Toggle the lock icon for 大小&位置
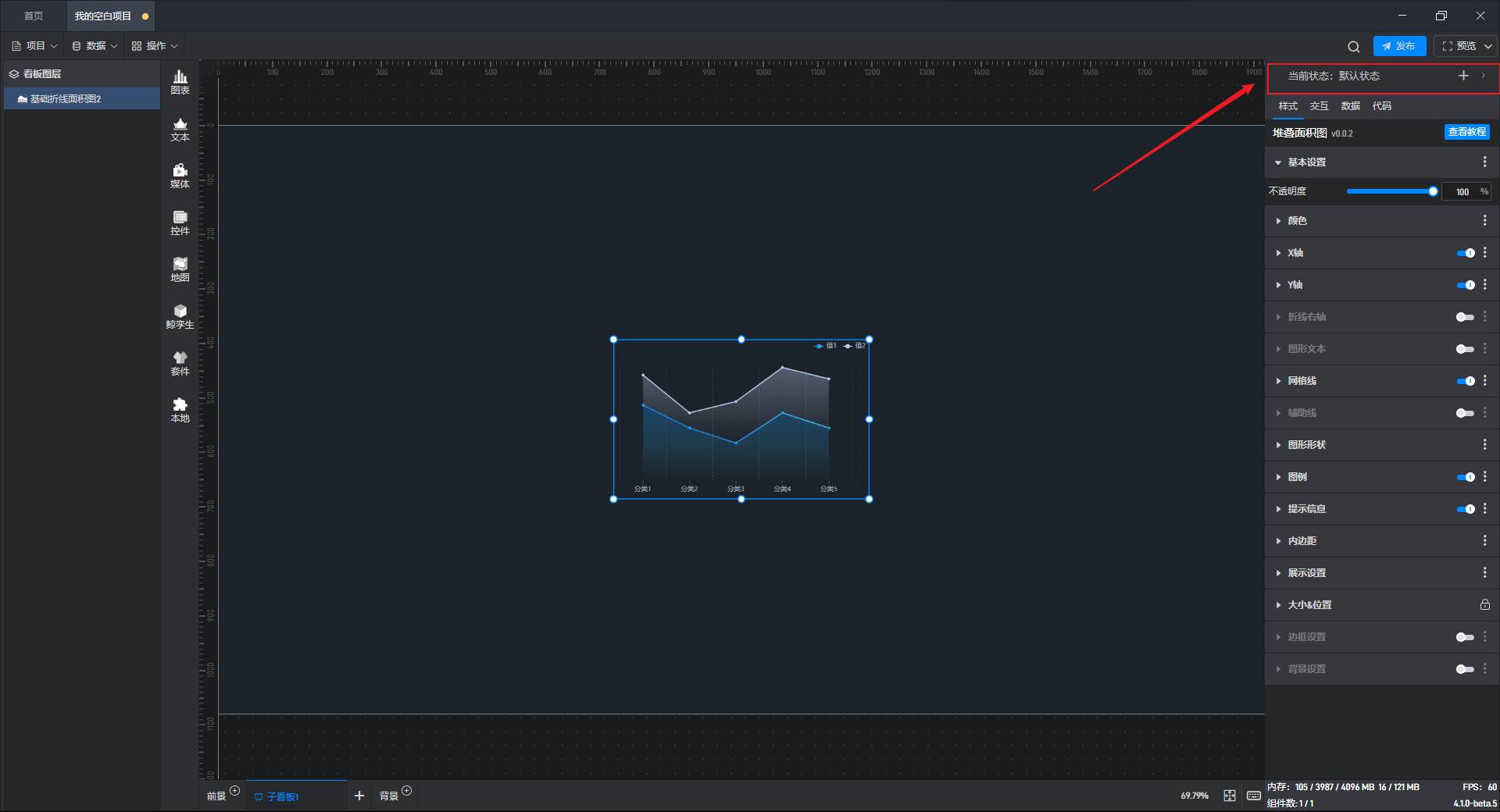The width and height of the screenshot is (1500, 812). coord(1485,604)
